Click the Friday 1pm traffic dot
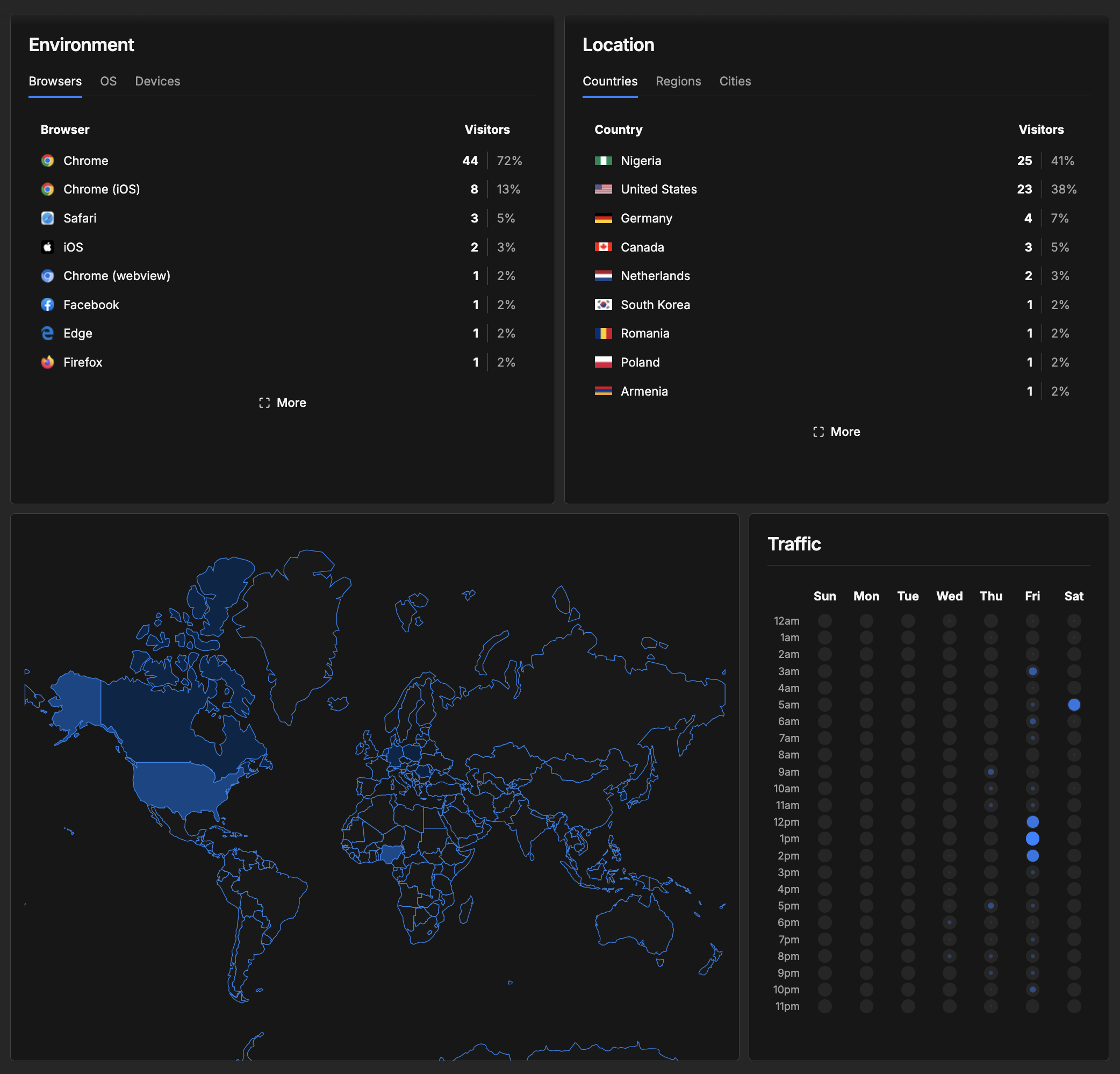This screenshot has width=1120, height=1074. click(1032, 839)
